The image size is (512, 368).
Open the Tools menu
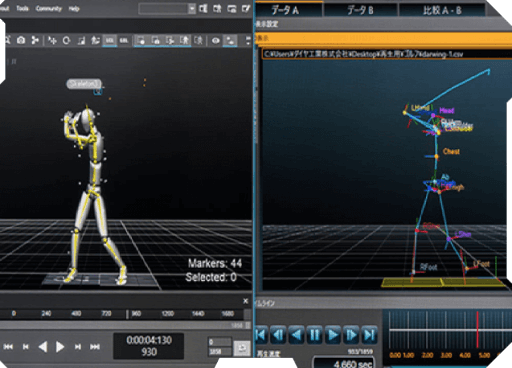pyautogui.click(x=22, y=8)
